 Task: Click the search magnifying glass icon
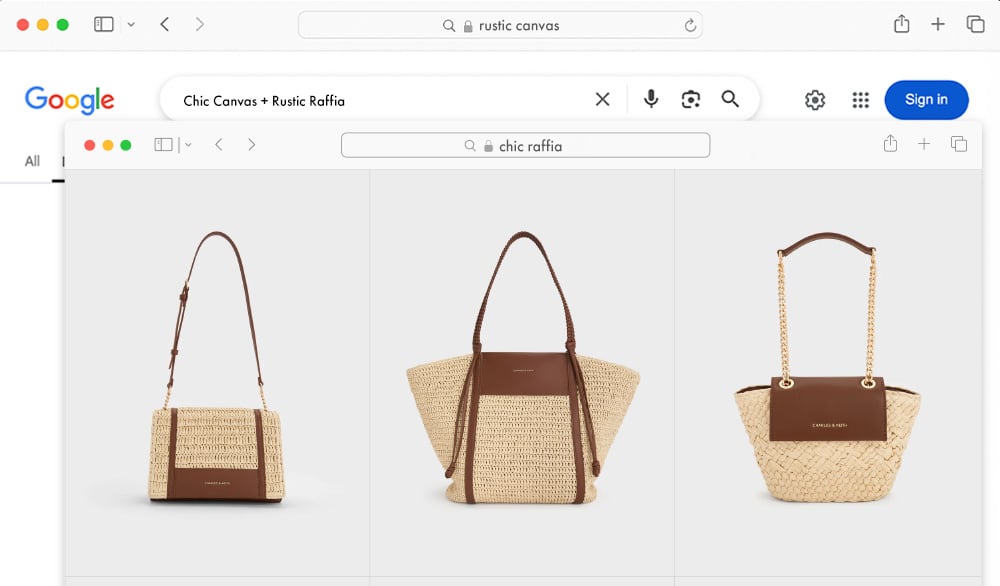[x=730, y=99]
